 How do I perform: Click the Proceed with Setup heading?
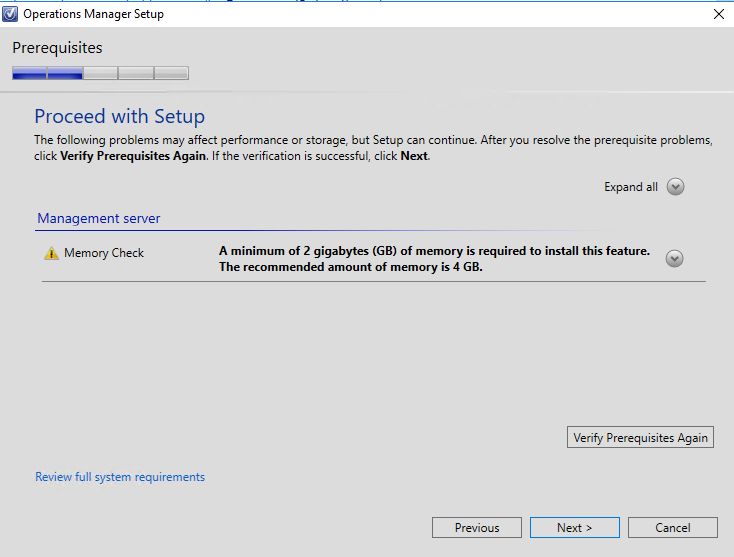119,117
